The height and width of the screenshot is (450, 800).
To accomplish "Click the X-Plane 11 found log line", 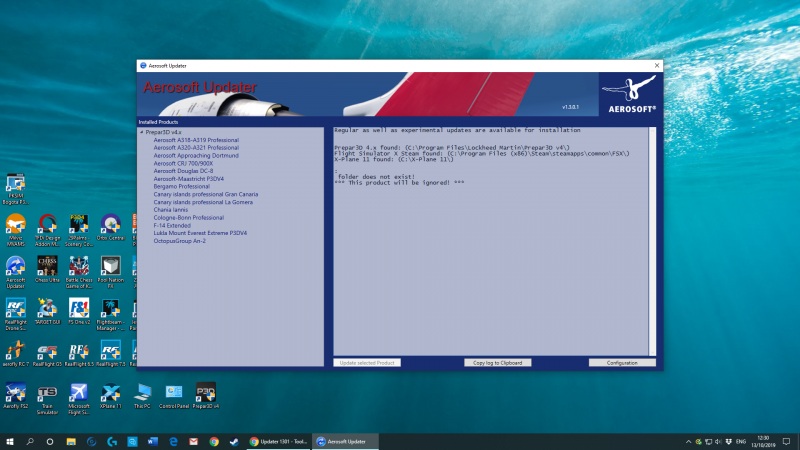I will coord(394,159).
